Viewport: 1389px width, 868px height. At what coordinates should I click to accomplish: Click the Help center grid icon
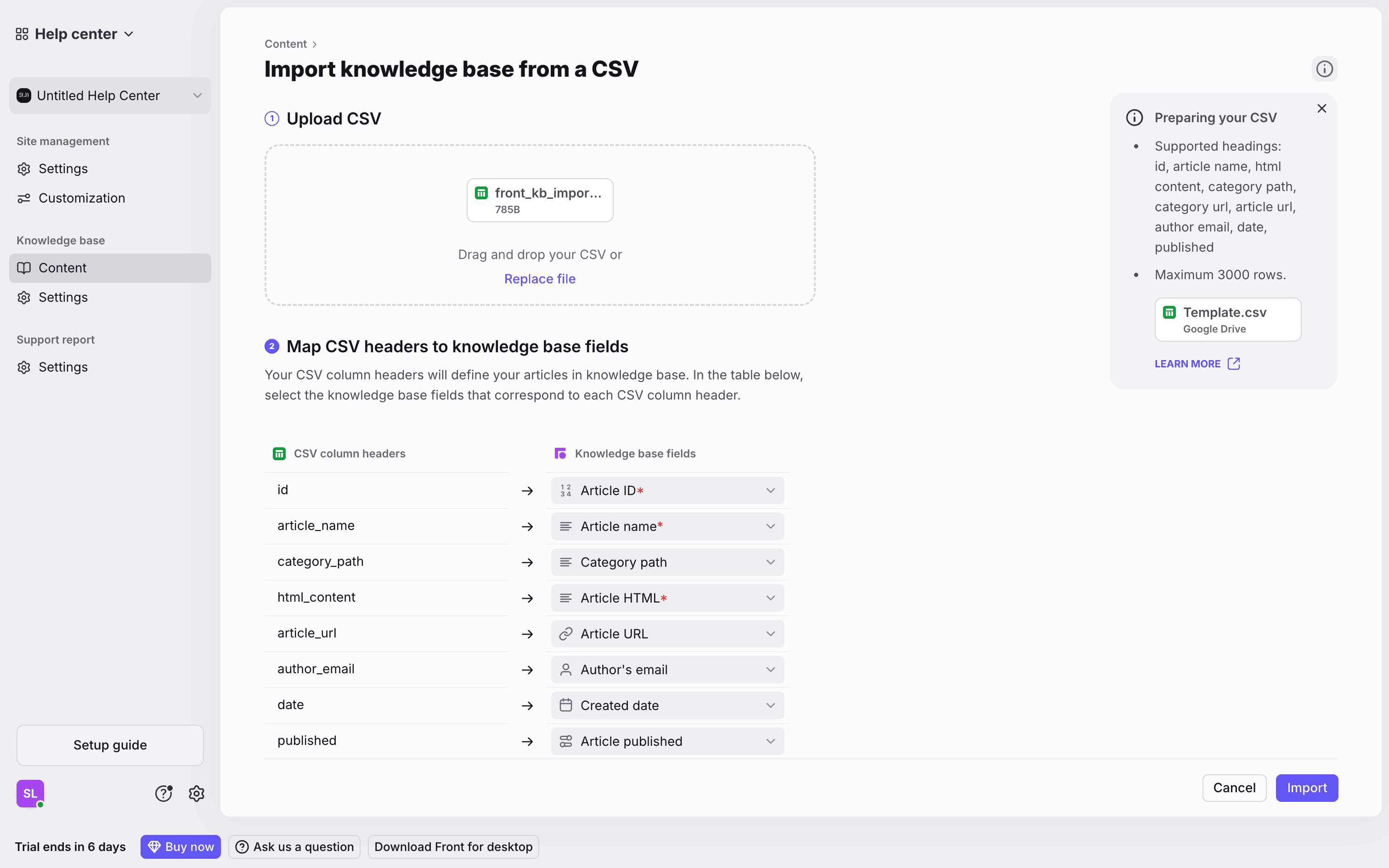[x=22, y=34]
